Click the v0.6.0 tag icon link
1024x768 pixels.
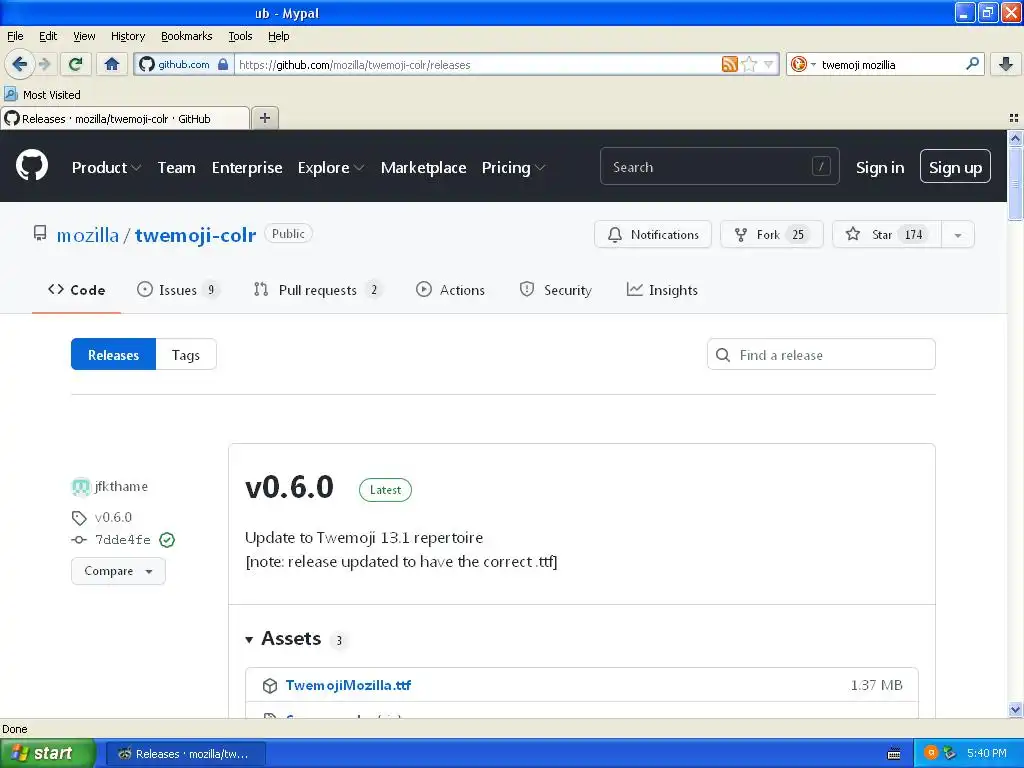click(x=79, y=518)
